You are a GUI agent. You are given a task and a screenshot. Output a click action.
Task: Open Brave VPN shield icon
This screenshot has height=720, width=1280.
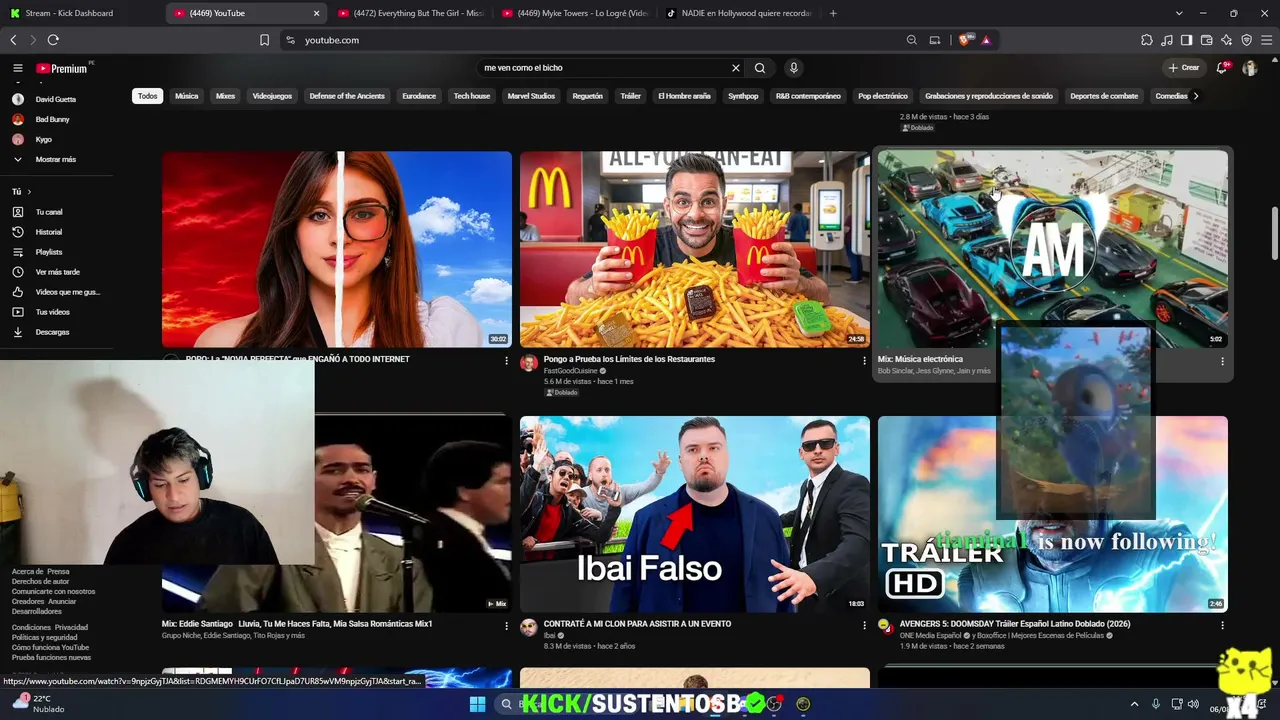coord(1247,40)
